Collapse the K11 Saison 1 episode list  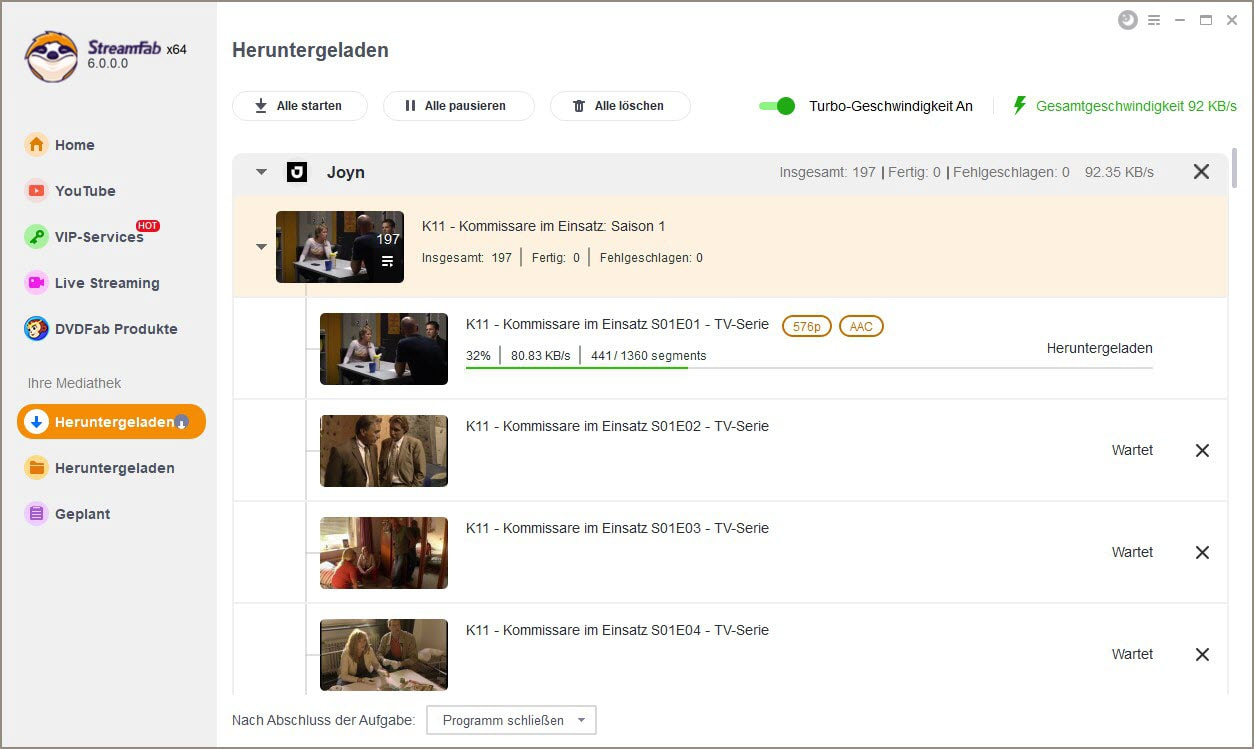[x=261, y=247]
